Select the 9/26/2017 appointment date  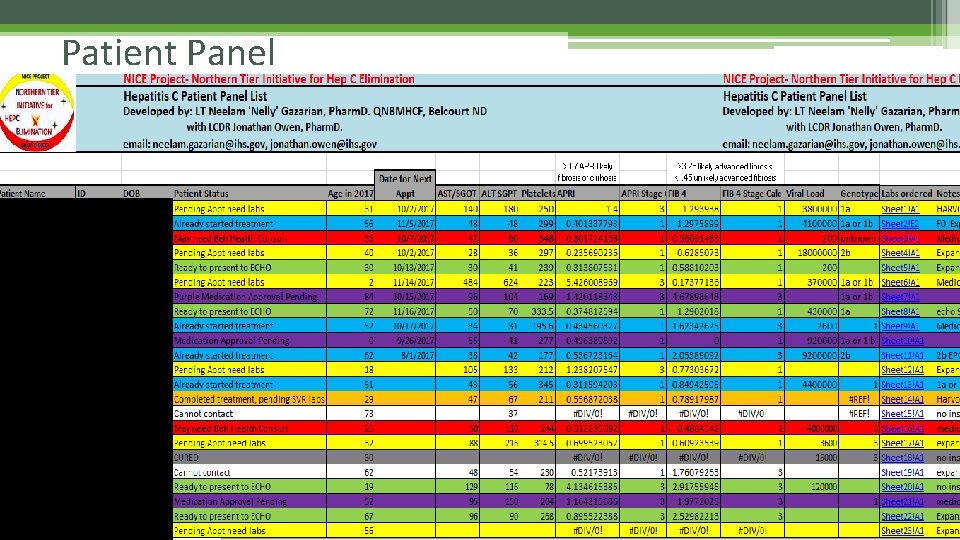pyautogui.click(x=405, y=340)
